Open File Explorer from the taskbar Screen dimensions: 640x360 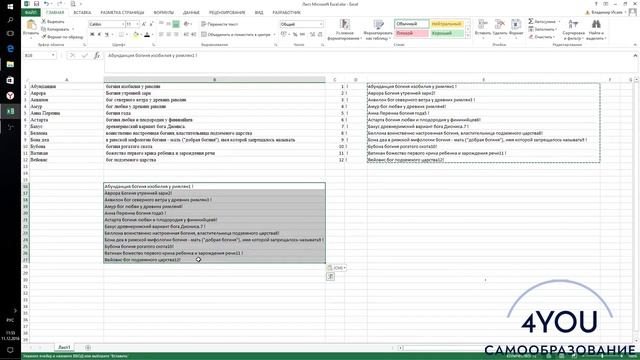pyautogui.click(x=10, y=64)
